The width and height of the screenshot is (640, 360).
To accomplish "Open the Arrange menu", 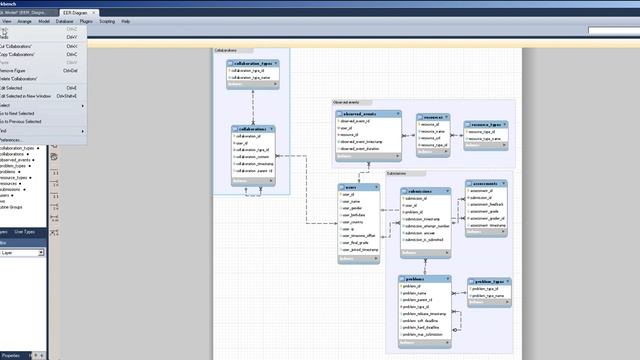I will [24, 21].
